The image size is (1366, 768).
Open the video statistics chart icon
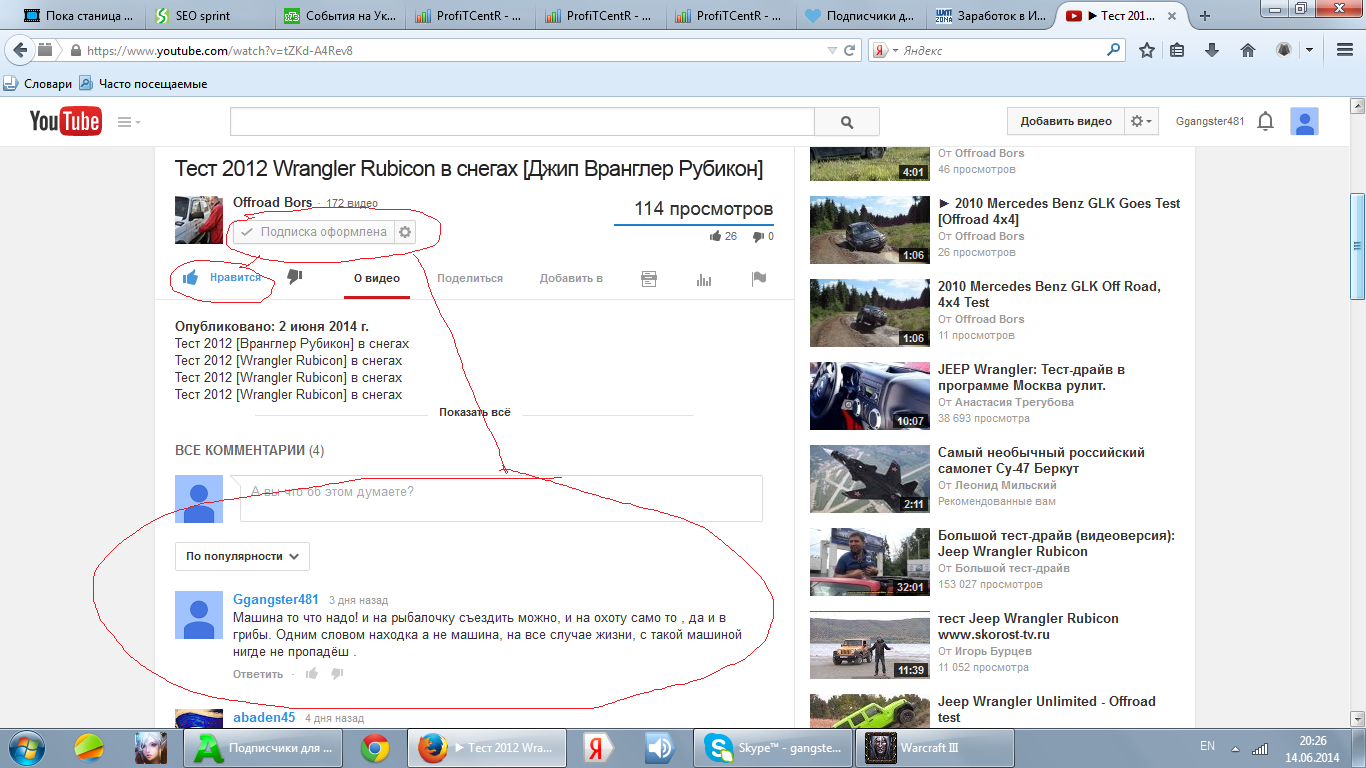(x=704, y=279)
